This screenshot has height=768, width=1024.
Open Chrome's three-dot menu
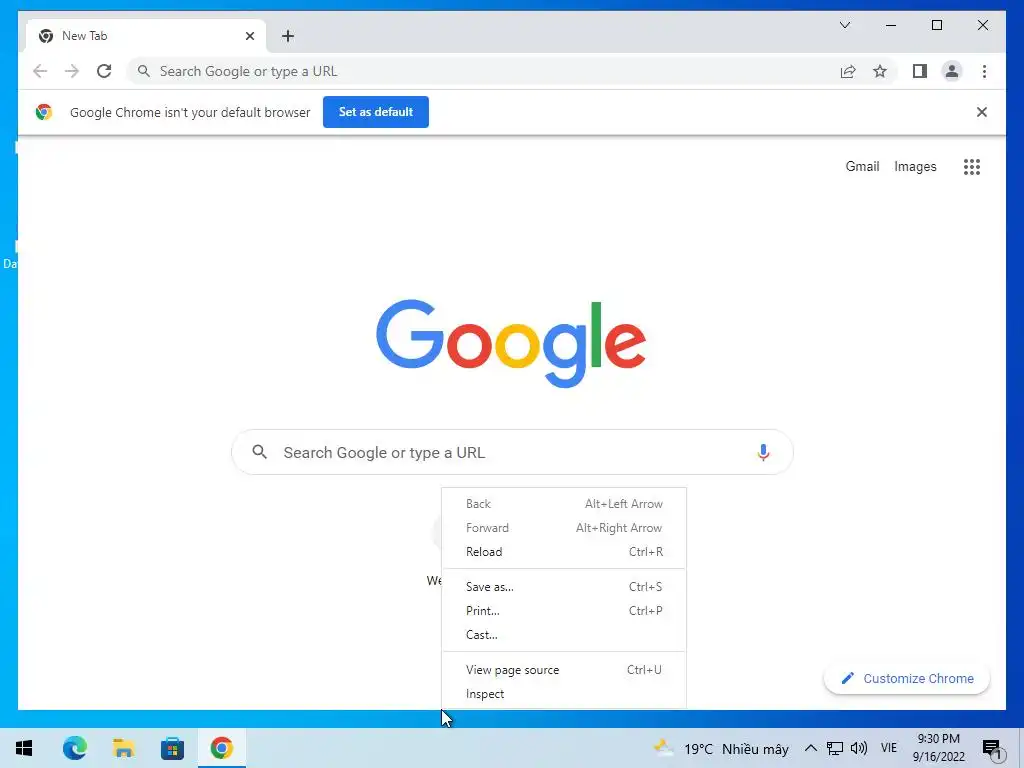(x=984, y=71)
